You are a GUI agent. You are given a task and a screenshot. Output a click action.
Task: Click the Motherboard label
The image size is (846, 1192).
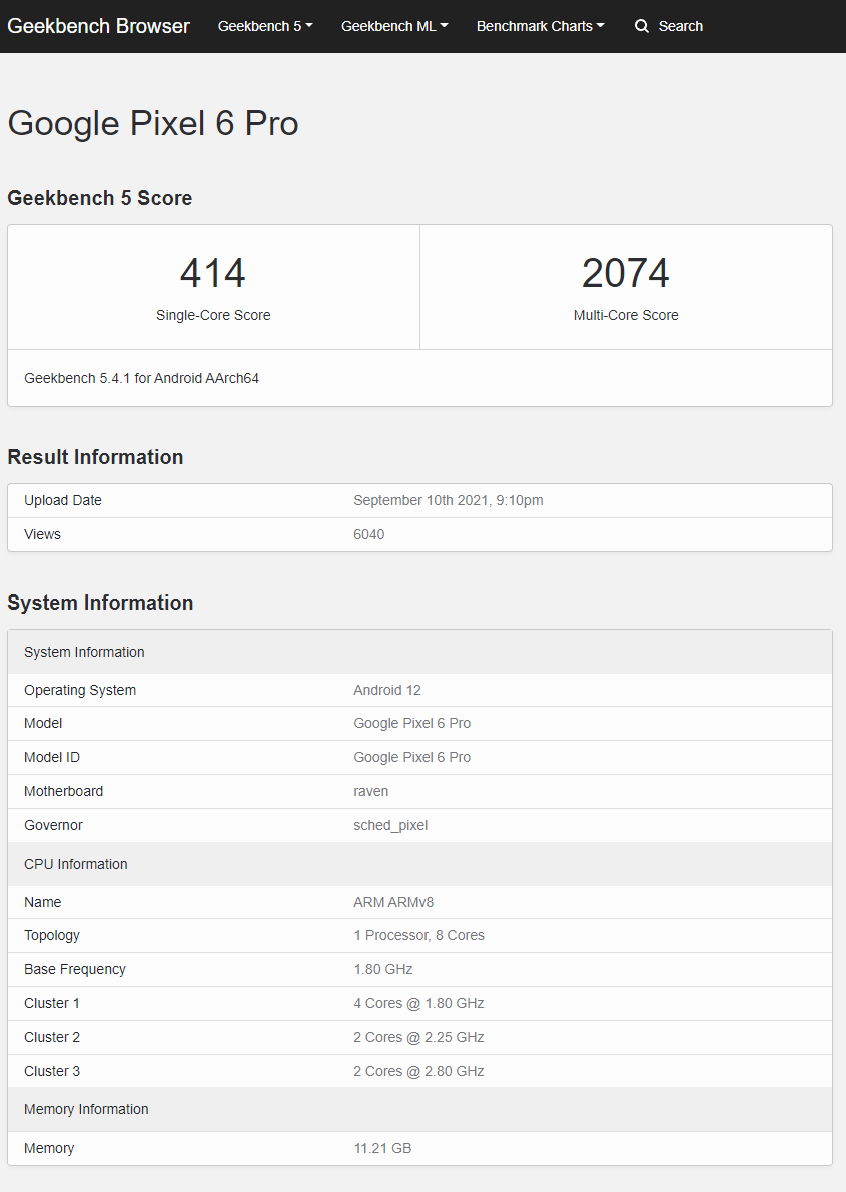pos(63,791)
